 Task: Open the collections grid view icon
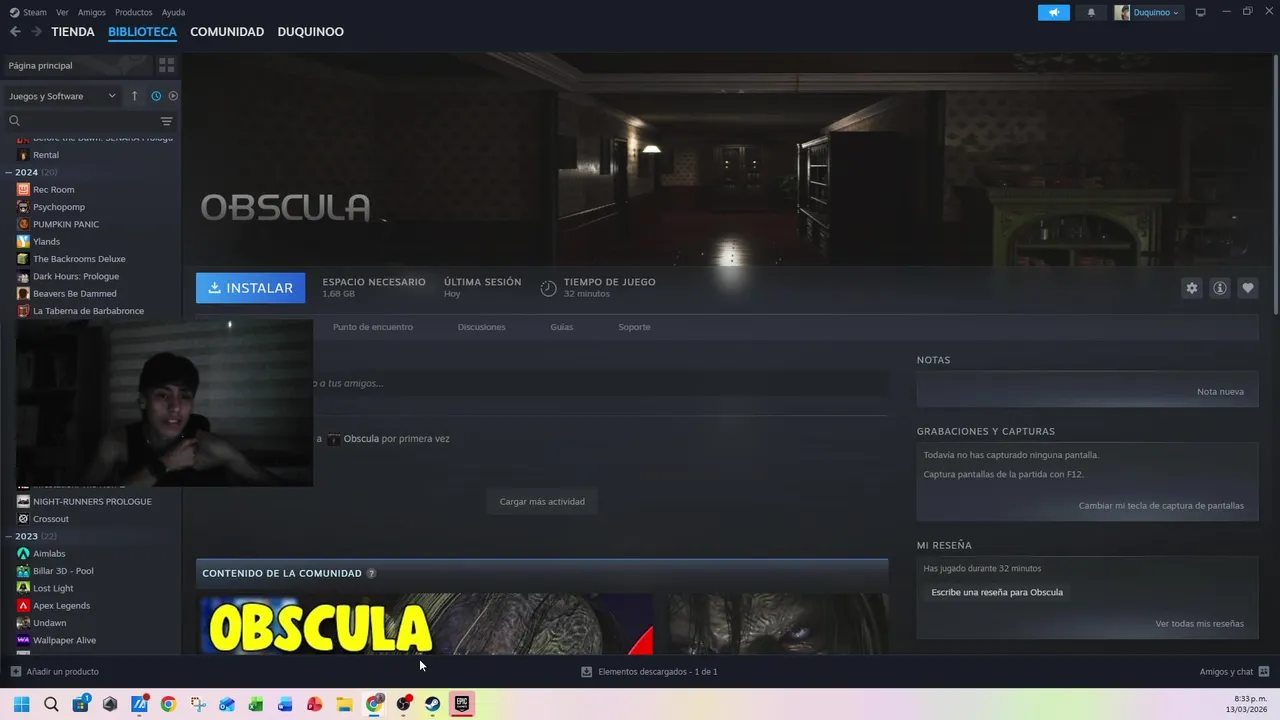click(x=166, y=65)
